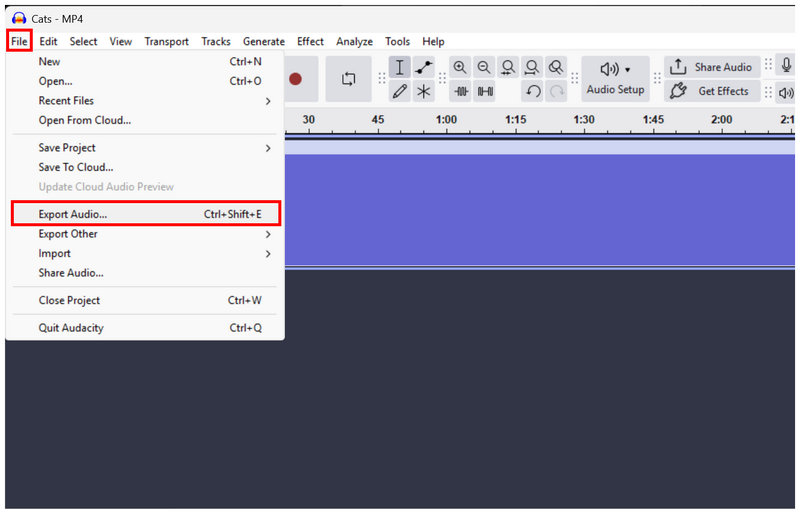800x514 pixels.
Task: Choose New from the File menu
Action: point(145,62)
